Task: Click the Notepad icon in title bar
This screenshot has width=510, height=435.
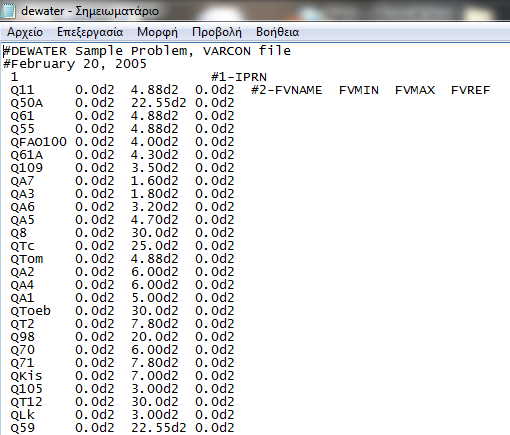Action: coord(8,11)
